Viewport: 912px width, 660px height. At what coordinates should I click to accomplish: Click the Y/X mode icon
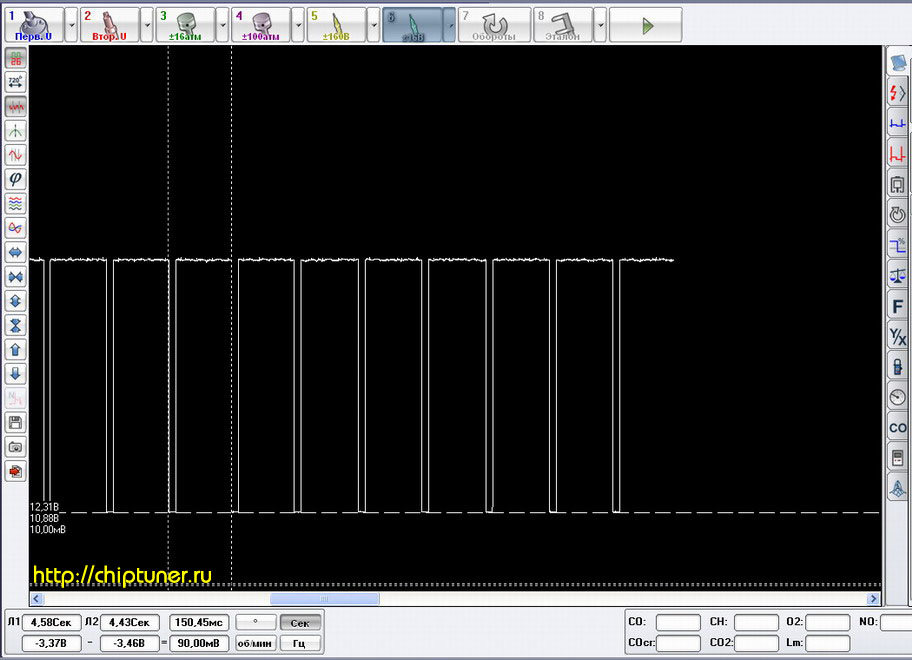point(898,336)
